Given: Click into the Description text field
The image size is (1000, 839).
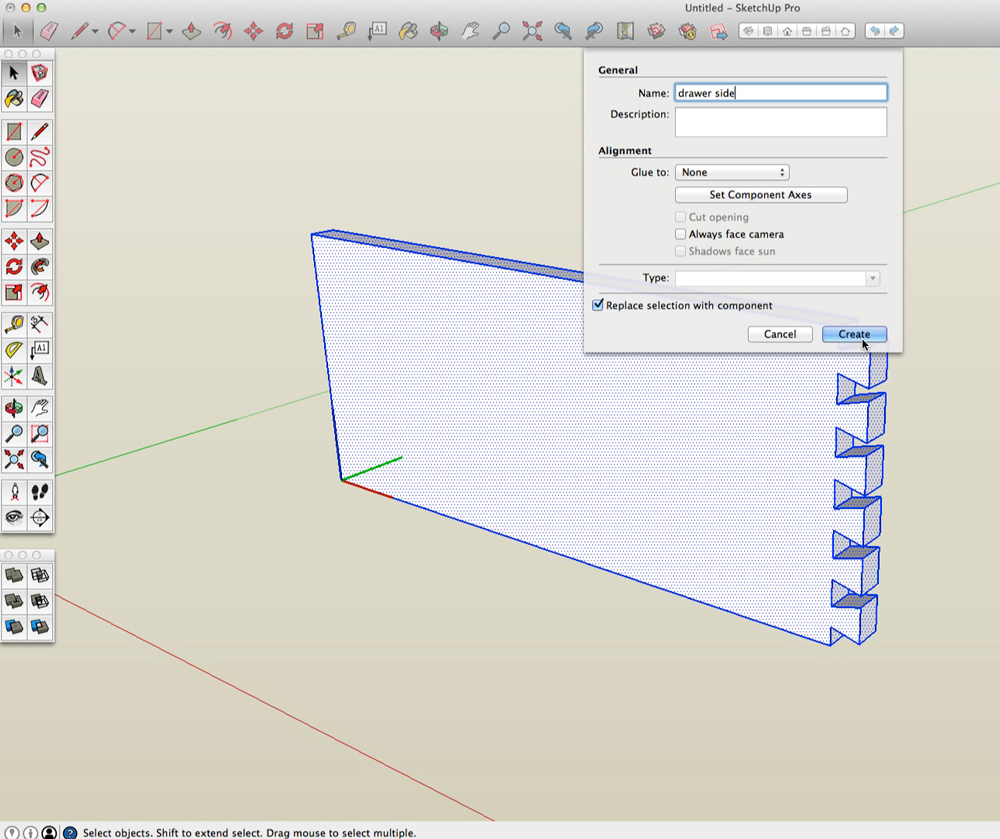Looking at the screenshot, I should [780, 121].
